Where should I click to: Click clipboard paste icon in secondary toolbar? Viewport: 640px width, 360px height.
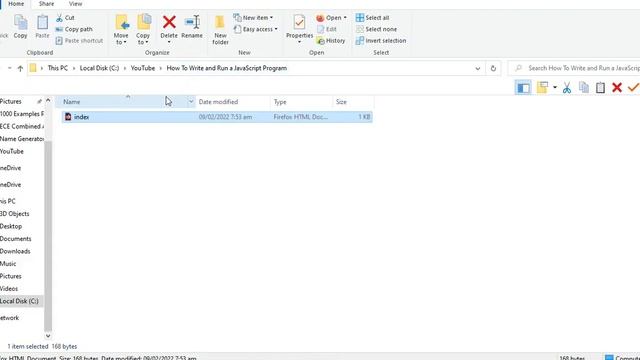pos(600,87)
